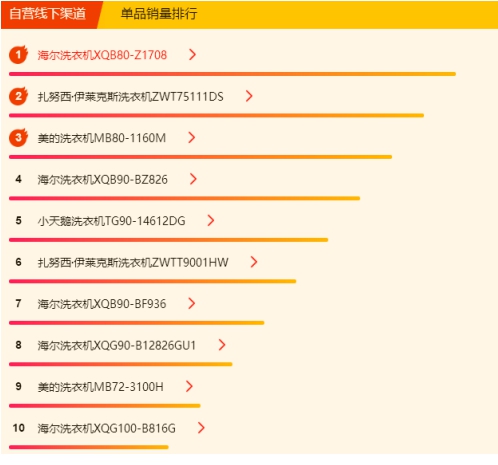This screenshot has height=465, width=498.
Task: Click arrow next to ZWT75111DS item
Action: click(249, 96)
